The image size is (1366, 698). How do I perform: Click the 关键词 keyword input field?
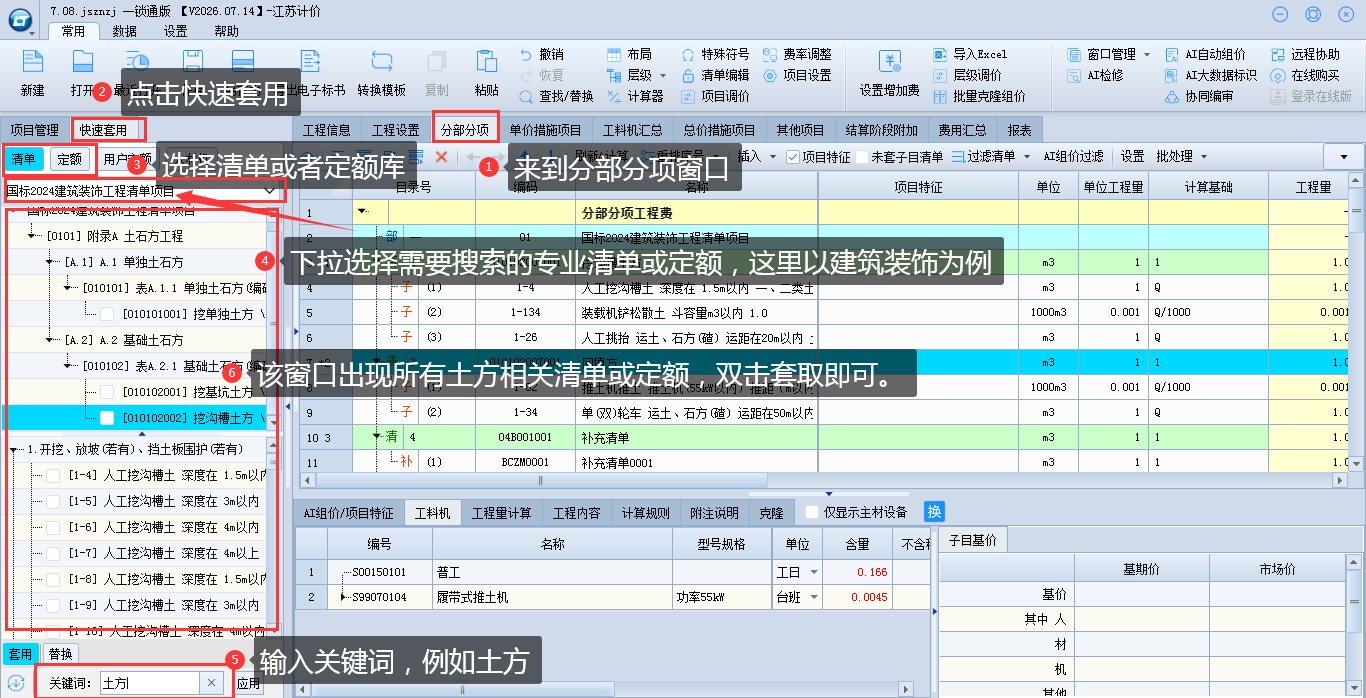click(151, 683)
